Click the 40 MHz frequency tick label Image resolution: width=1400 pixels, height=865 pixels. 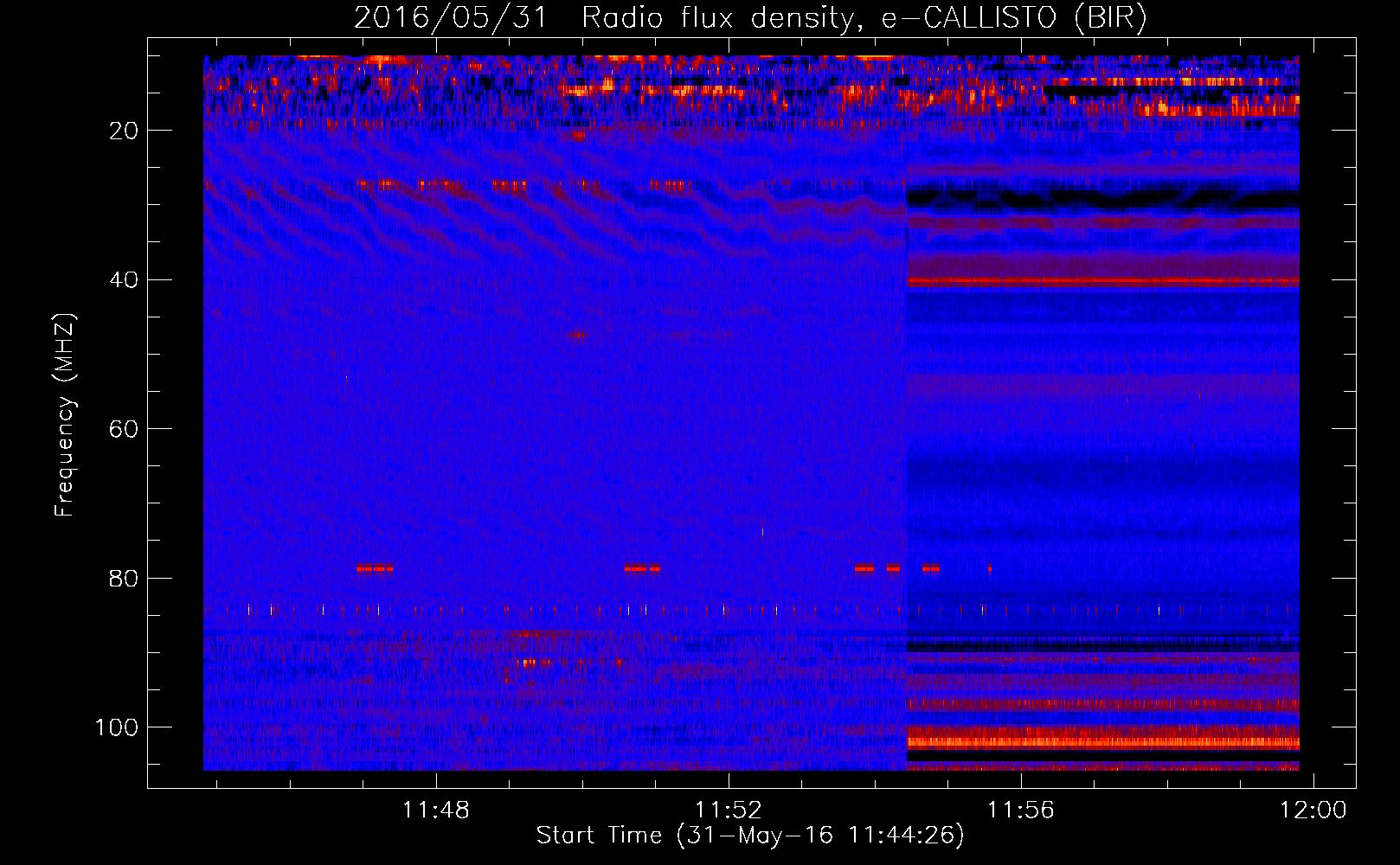125,280
